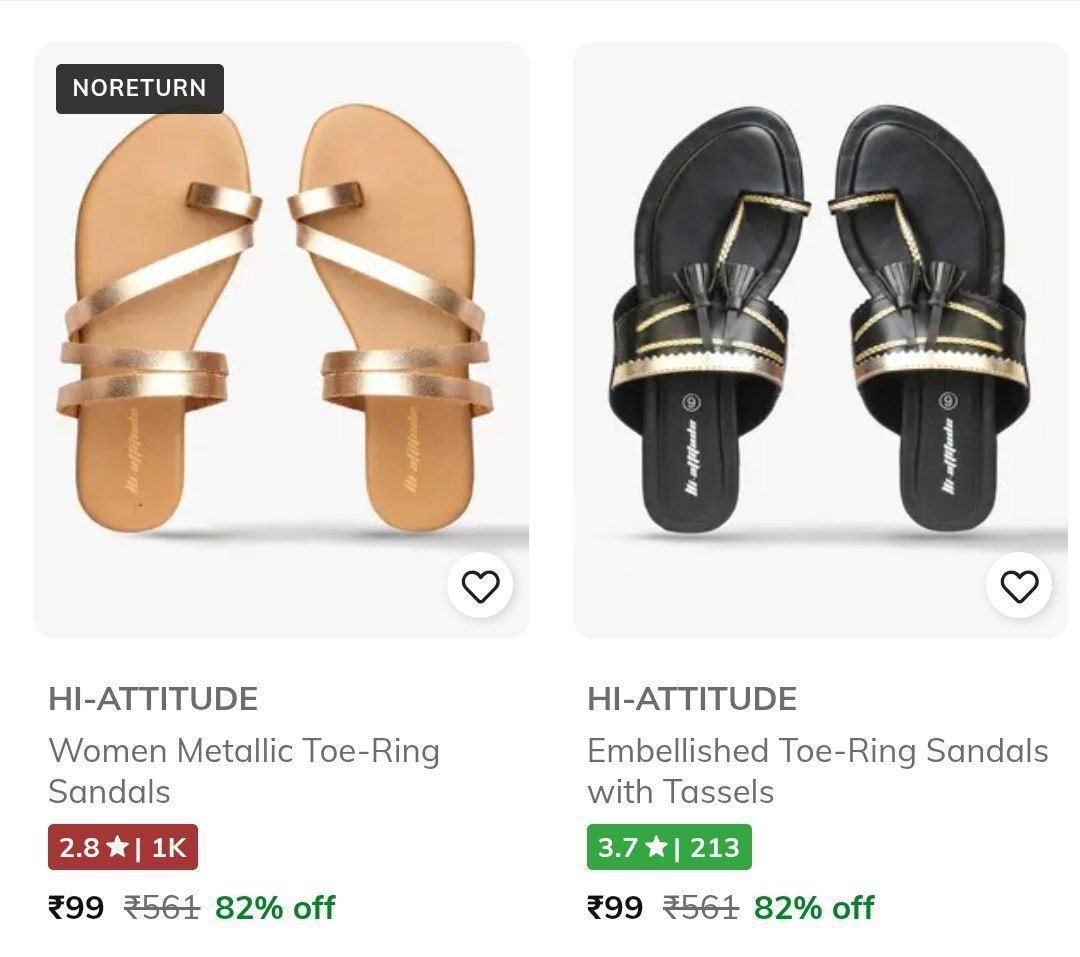View the 3.7 star rating badge
This screenshot has height=957, width=1080.
point(669,847)
